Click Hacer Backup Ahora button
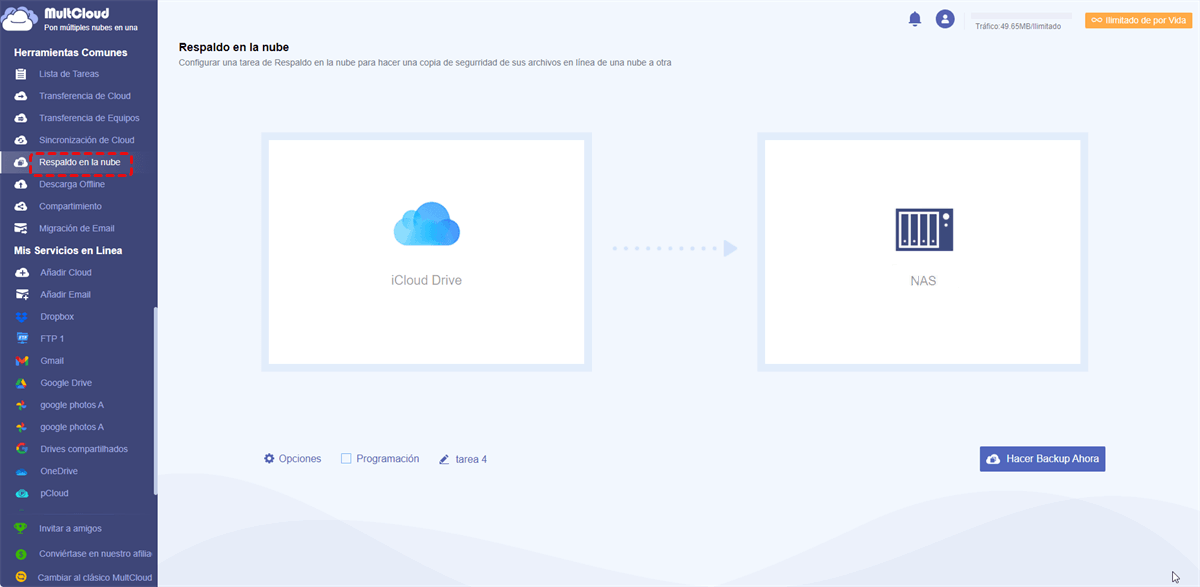This screenshot has height=587, width=1200. [x=1042, y=459]
